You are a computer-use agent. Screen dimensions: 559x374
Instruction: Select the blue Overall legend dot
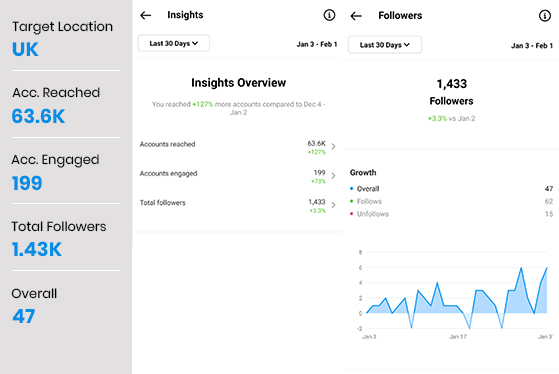coord(352,189)
